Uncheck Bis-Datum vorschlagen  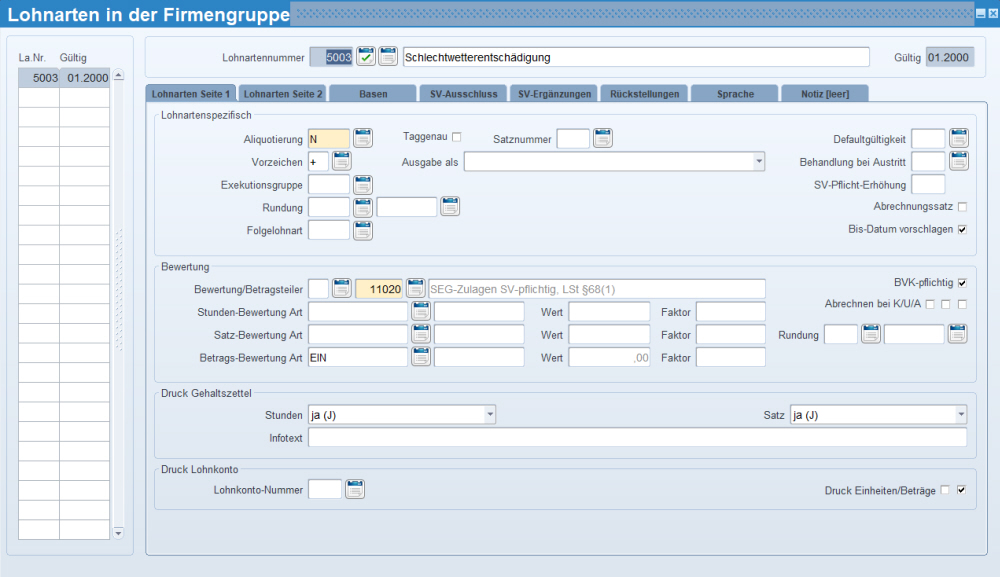click(x=962, y=230)
